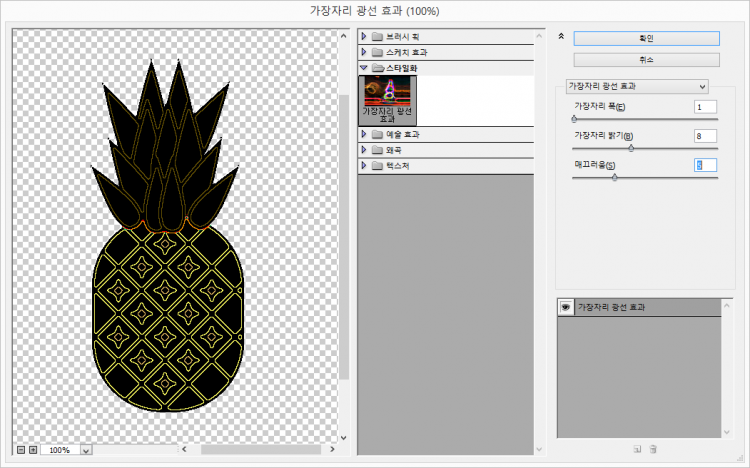Expand the 예술 효과 filter folder
Screen dimensions: 750x468
[x=364, y=134]
